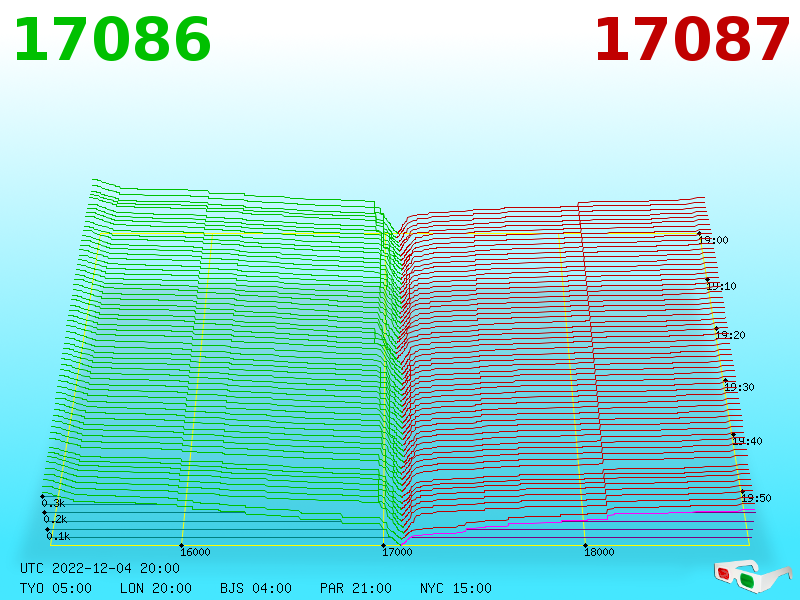Click the green bid price 17086
800x600 pixels.
112,40
